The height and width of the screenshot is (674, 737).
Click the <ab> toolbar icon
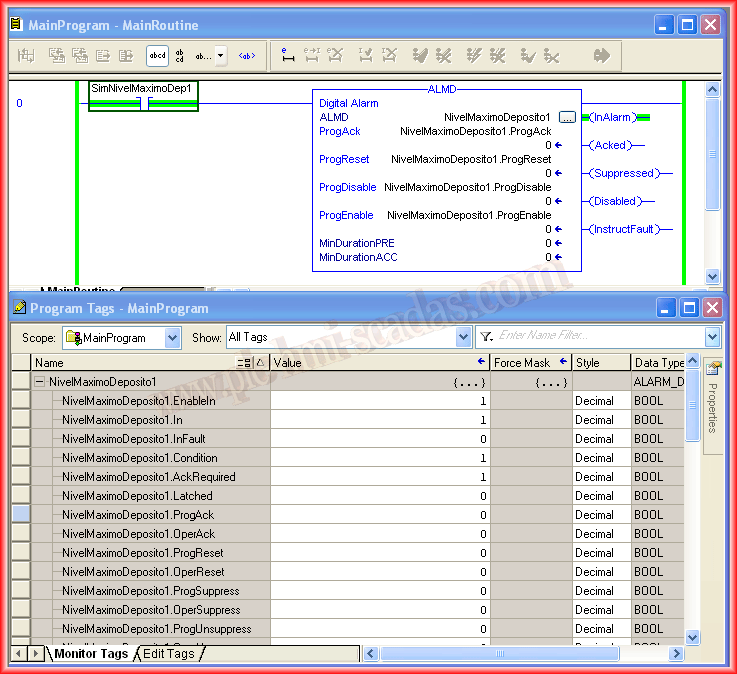point(246,56)
